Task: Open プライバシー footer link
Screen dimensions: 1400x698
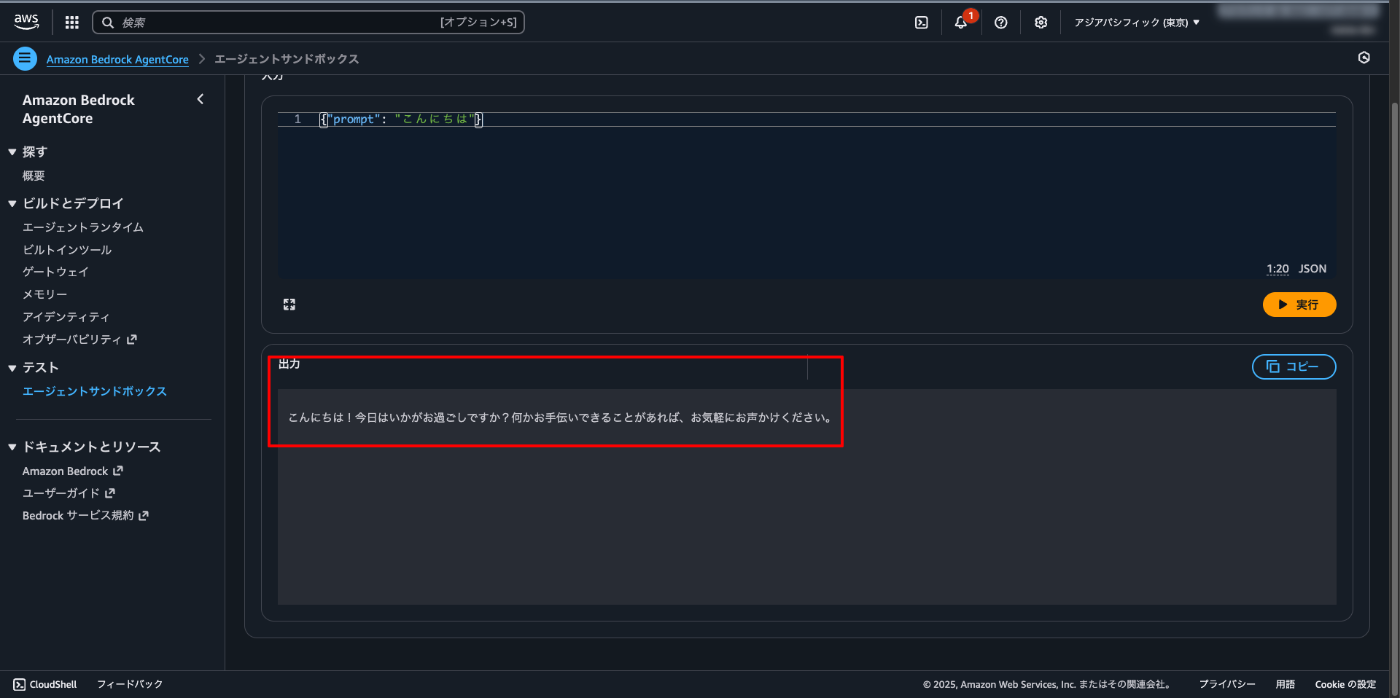Action: (x=1227, y=685)
